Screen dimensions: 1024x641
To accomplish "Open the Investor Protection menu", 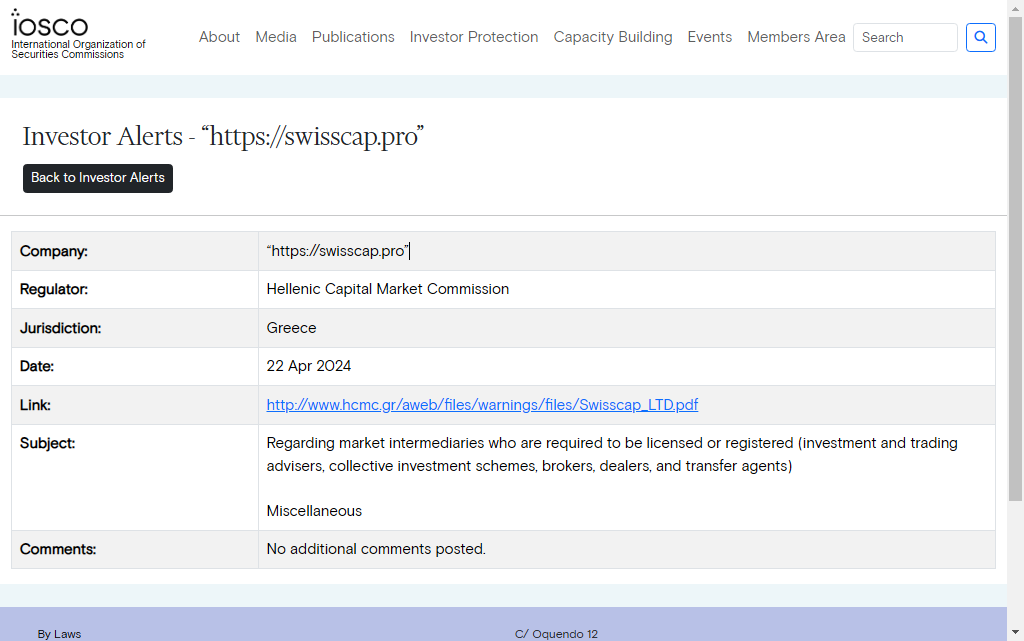I will pyautogui.click(x=474, y=37).
